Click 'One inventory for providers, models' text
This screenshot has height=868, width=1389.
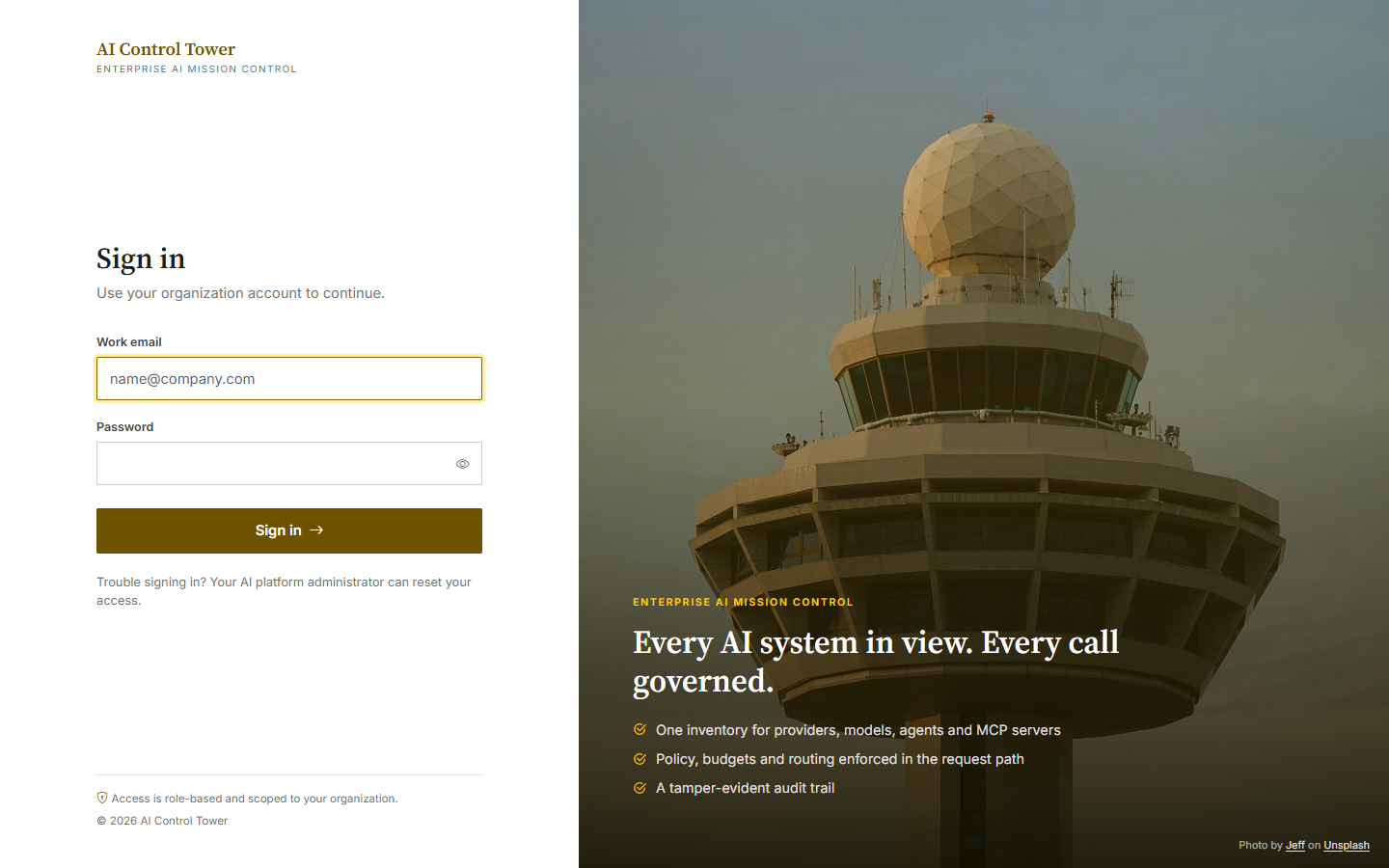(x=858, y=730)
